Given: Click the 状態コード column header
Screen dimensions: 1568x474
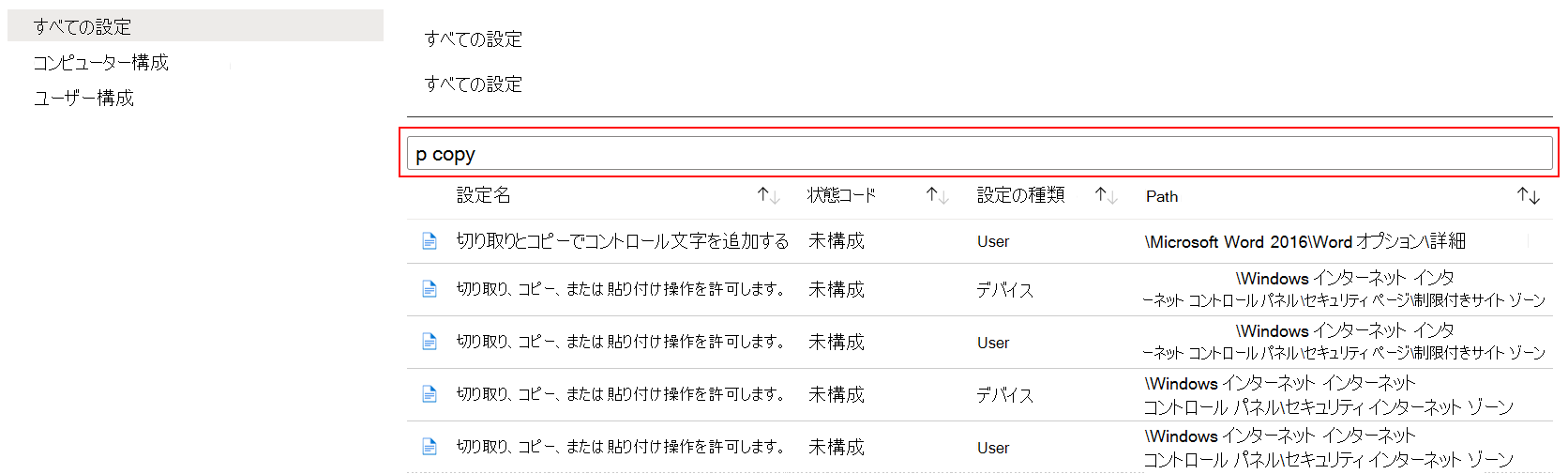Looking at the screenshot, I should (841, 195).
